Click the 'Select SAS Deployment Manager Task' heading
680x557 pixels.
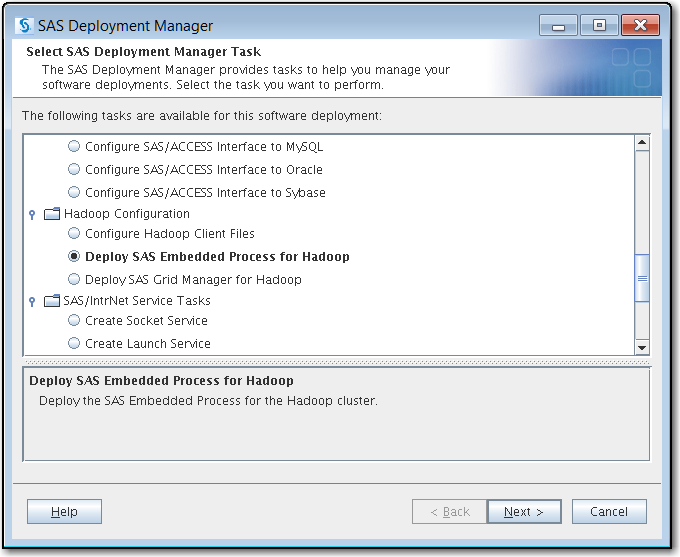144,52
